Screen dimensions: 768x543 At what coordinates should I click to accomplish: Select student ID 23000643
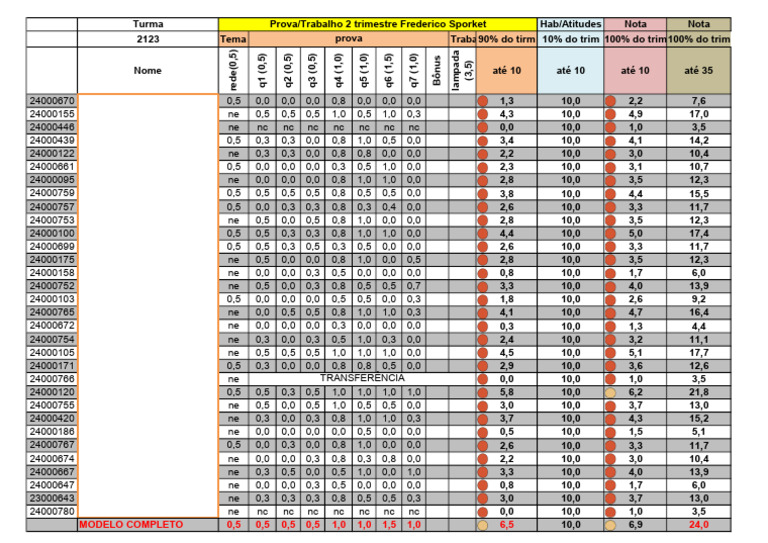(52, 498)
